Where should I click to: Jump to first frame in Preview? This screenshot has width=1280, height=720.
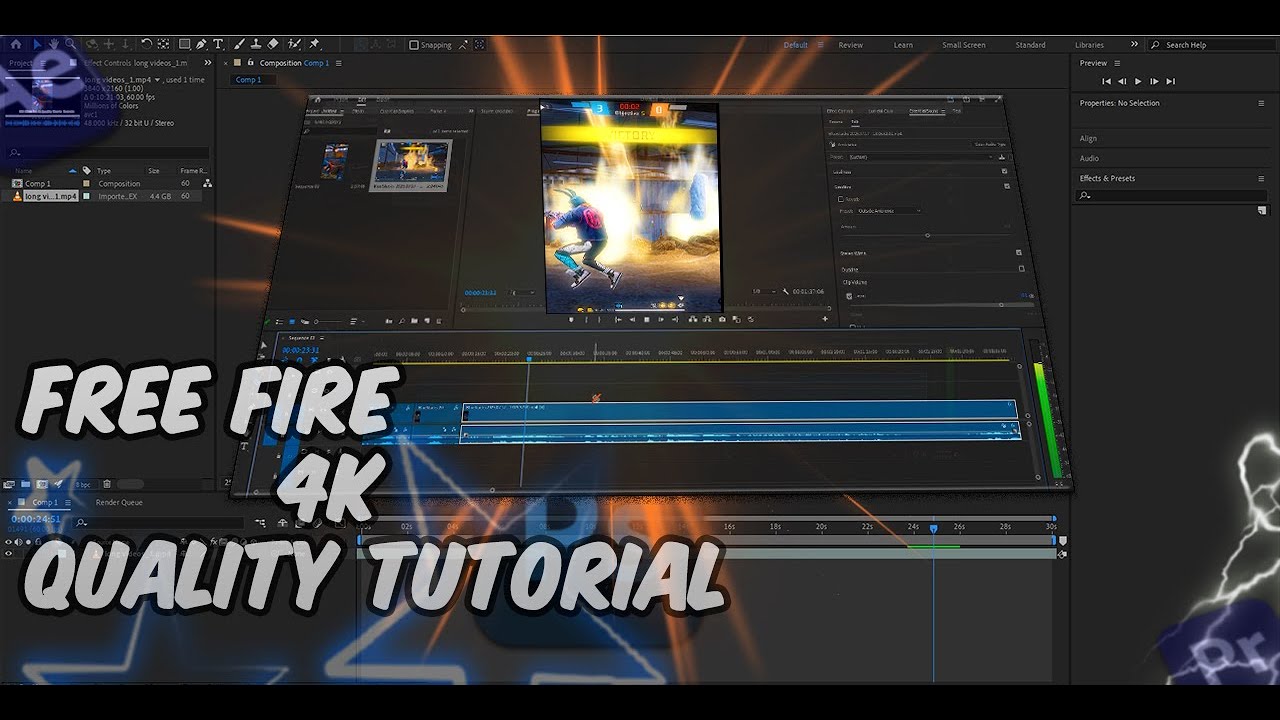tap(1106, 81)
